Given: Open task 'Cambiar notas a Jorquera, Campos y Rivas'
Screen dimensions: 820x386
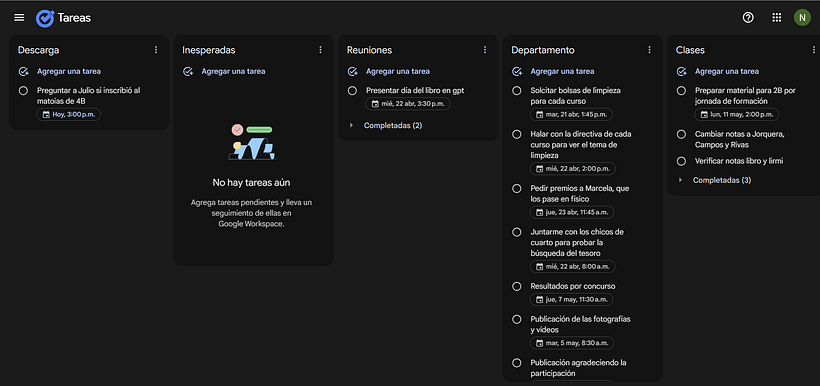Looking at the screenshot, I should tap(739, 139).
